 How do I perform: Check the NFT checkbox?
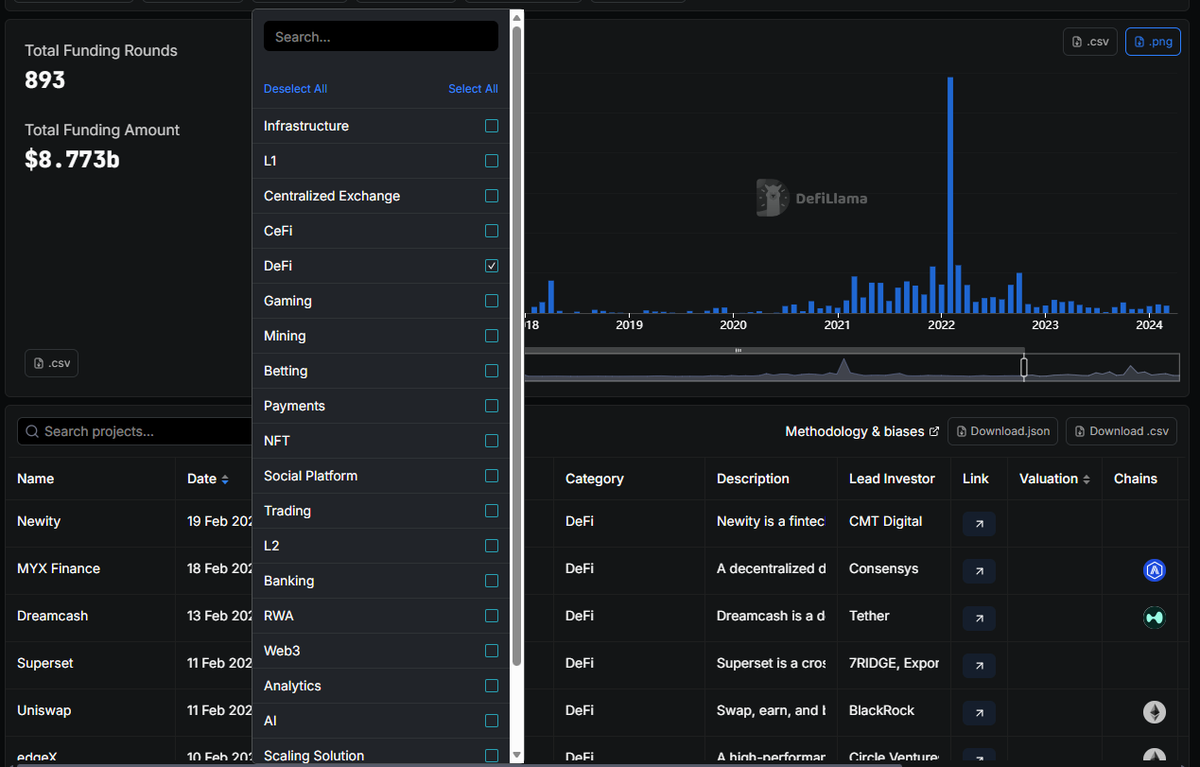(491, 441)
